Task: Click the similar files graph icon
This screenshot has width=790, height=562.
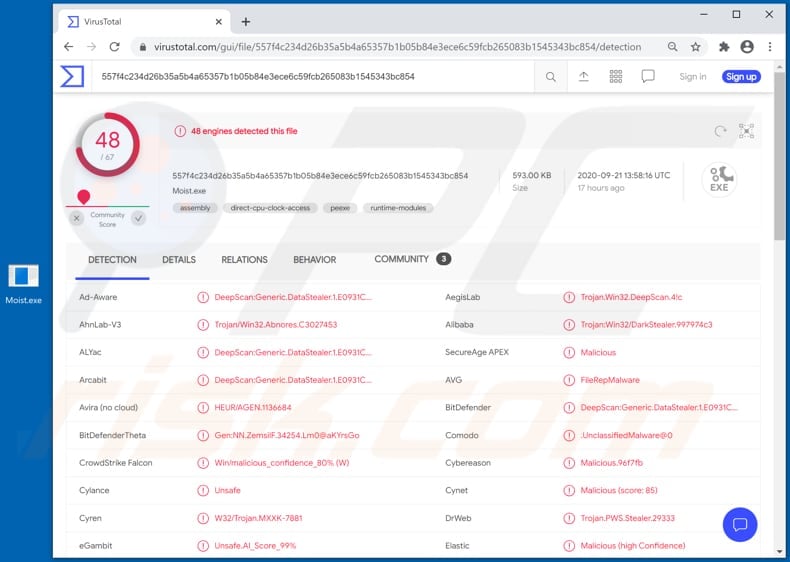Action: [746, 131]
